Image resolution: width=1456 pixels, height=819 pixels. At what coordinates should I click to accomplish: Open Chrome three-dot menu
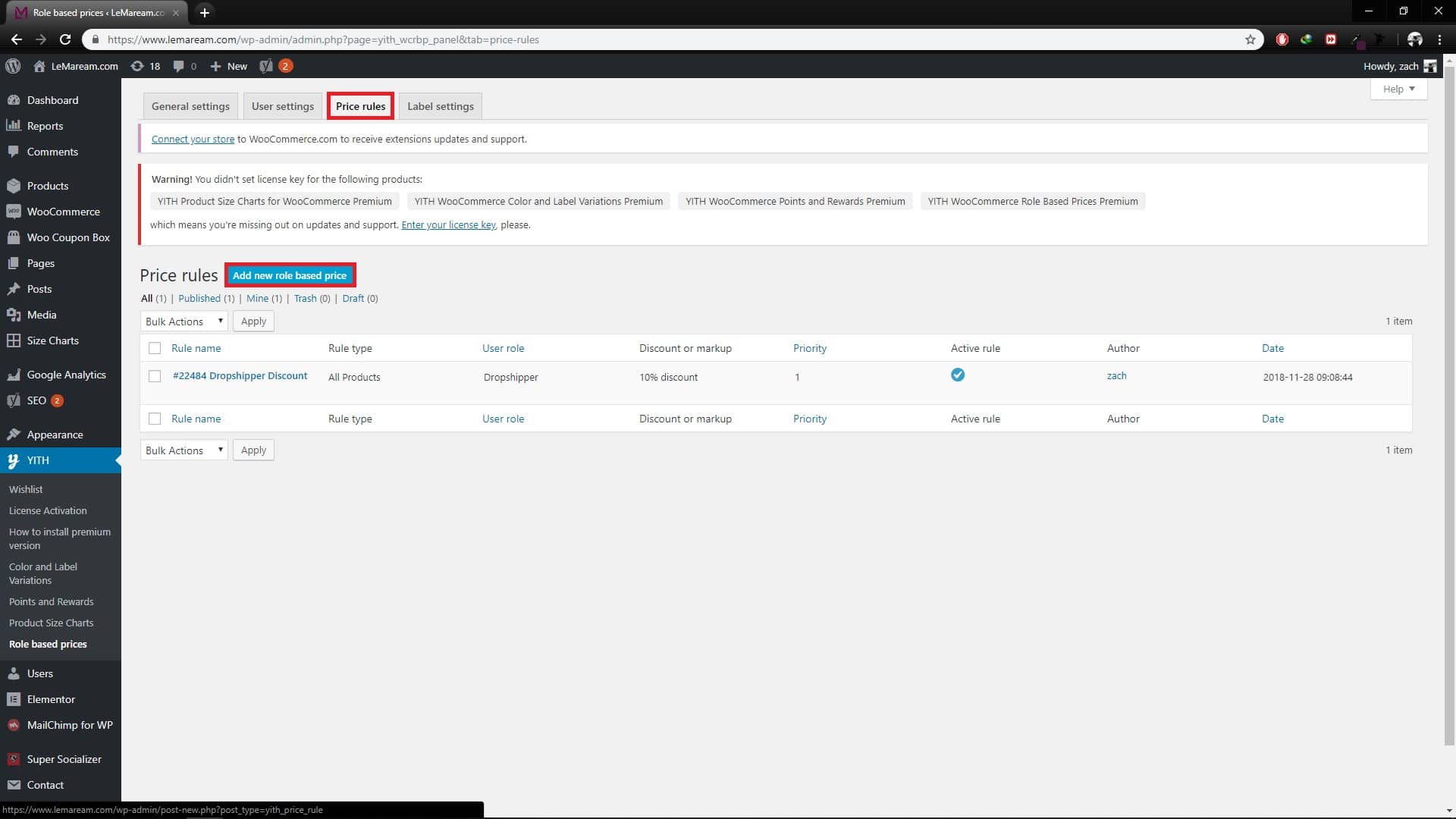pos(1439,39)
